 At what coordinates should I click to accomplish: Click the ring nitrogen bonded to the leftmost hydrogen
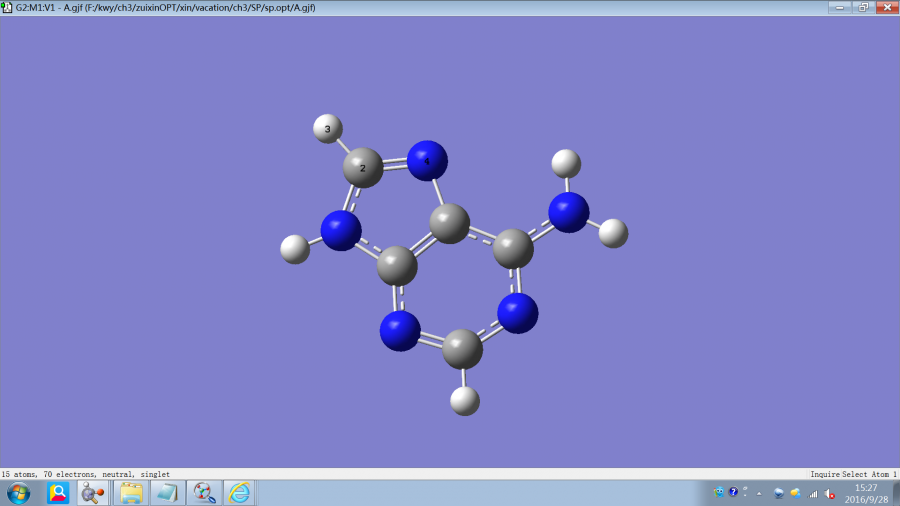click(x=341, y=231)
